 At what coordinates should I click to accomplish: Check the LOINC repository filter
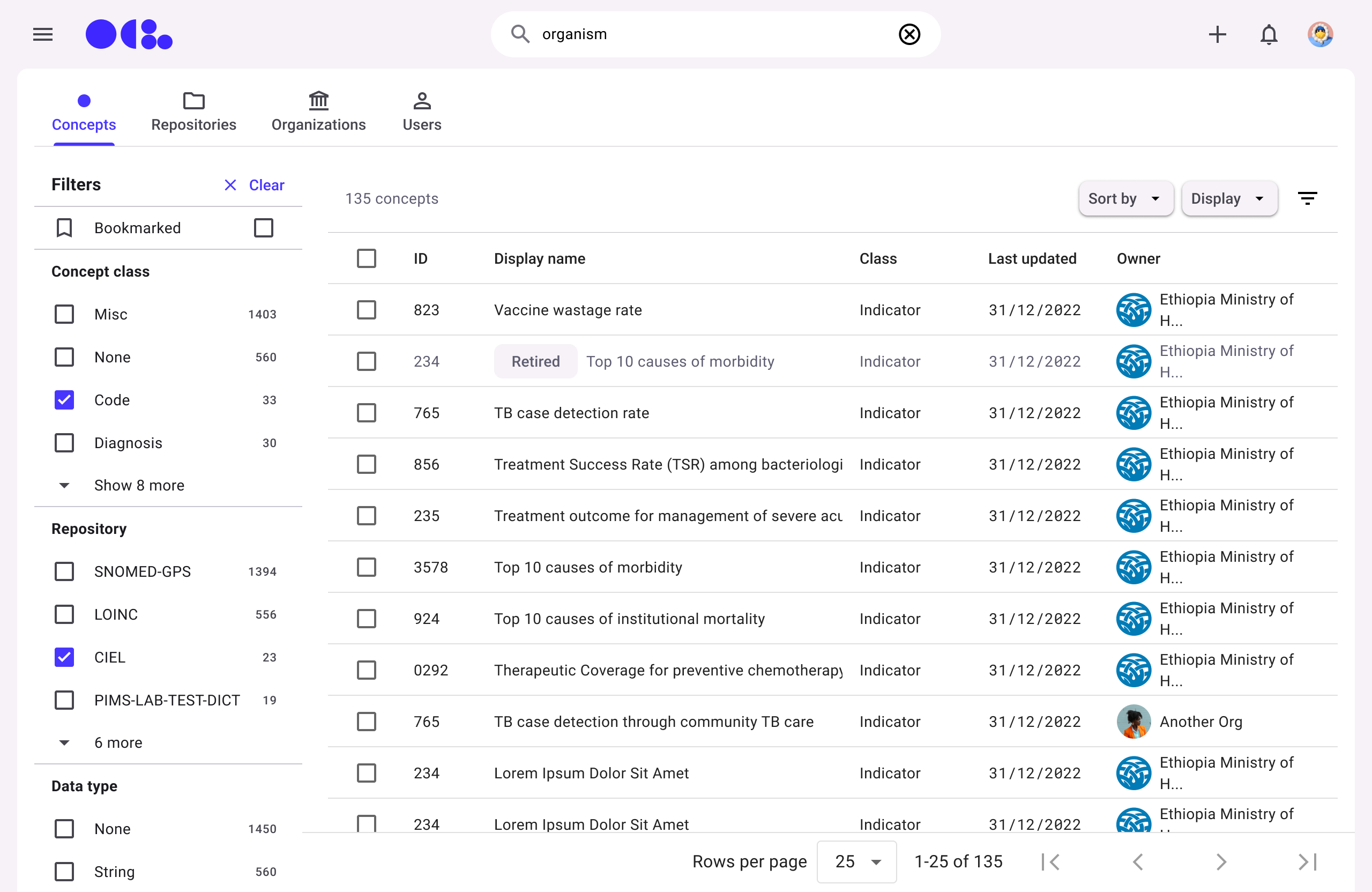64,614
